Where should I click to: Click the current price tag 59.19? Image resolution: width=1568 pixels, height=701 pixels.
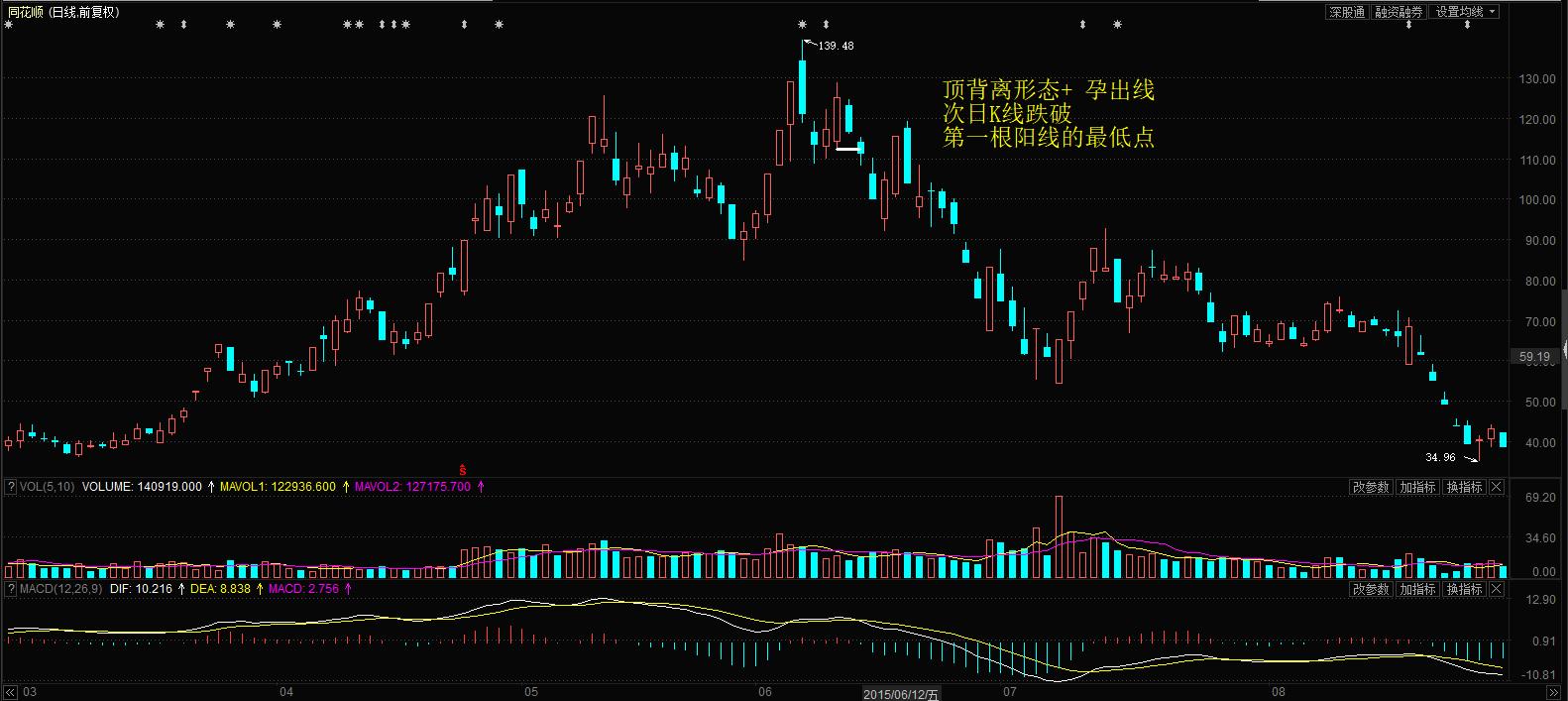1534,356
